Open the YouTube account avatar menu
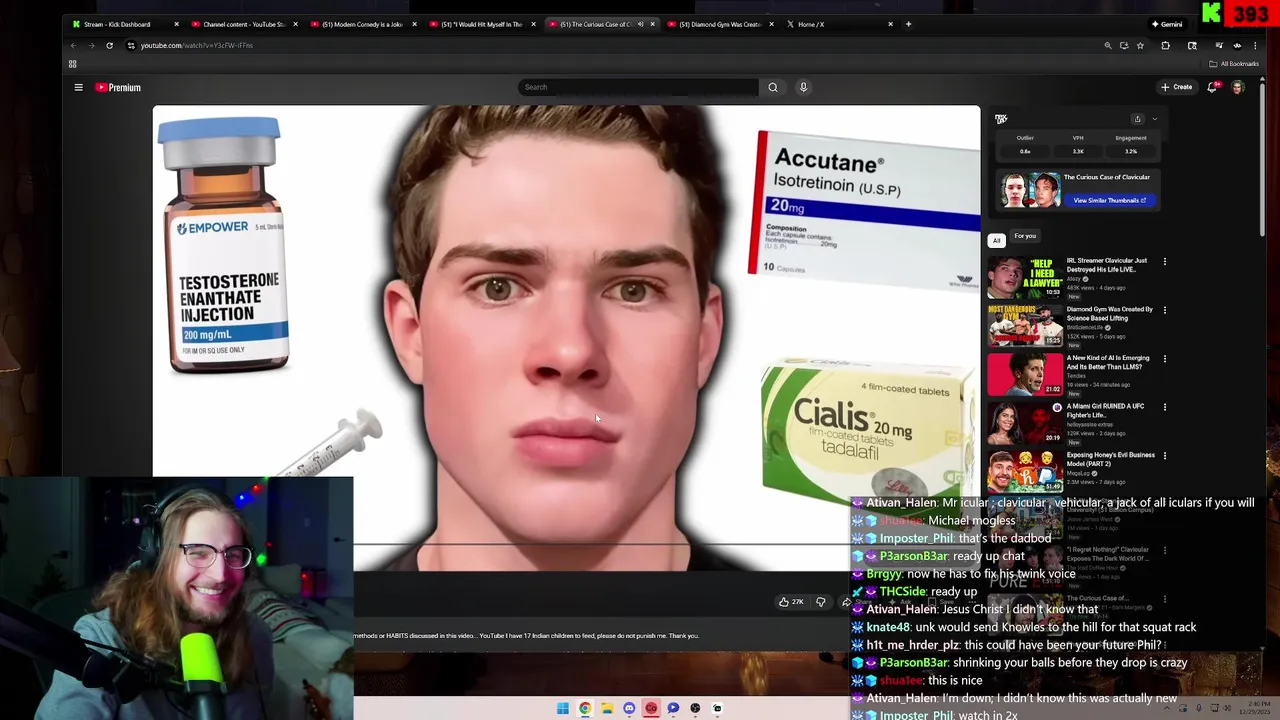This screenshot has width=1280, height=720. click(x=1237, y=87)
